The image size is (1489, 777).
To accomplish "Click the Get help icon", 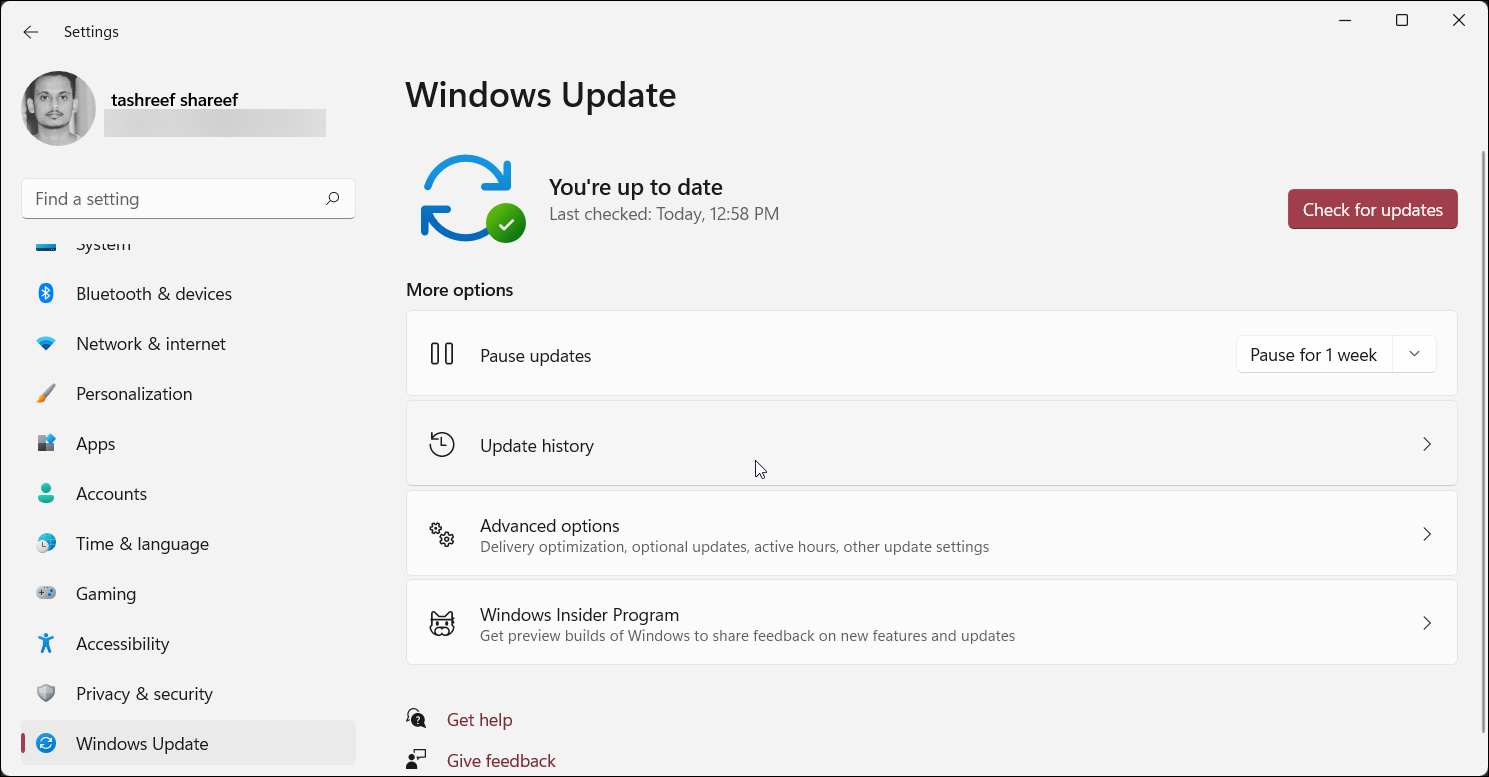I will coord(416,719).
